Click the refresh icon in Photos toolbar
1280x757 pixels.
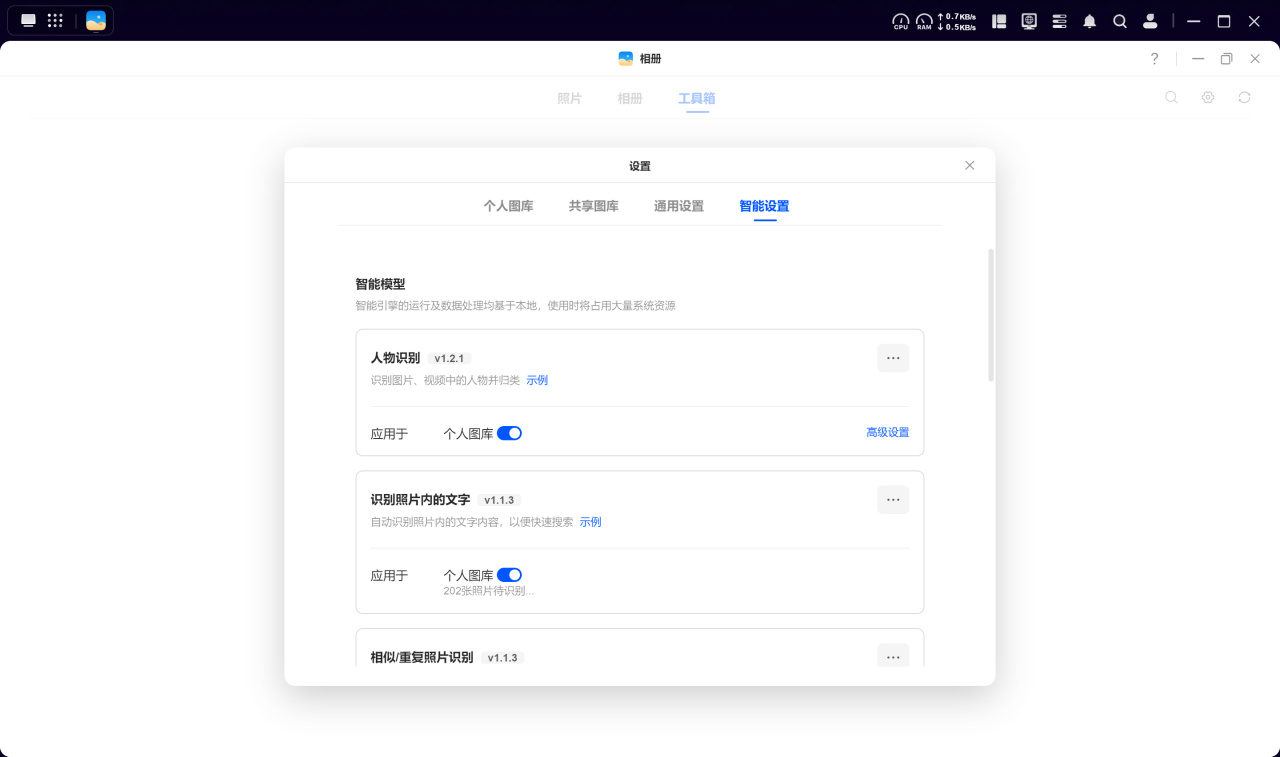[x=1245, y=97]
